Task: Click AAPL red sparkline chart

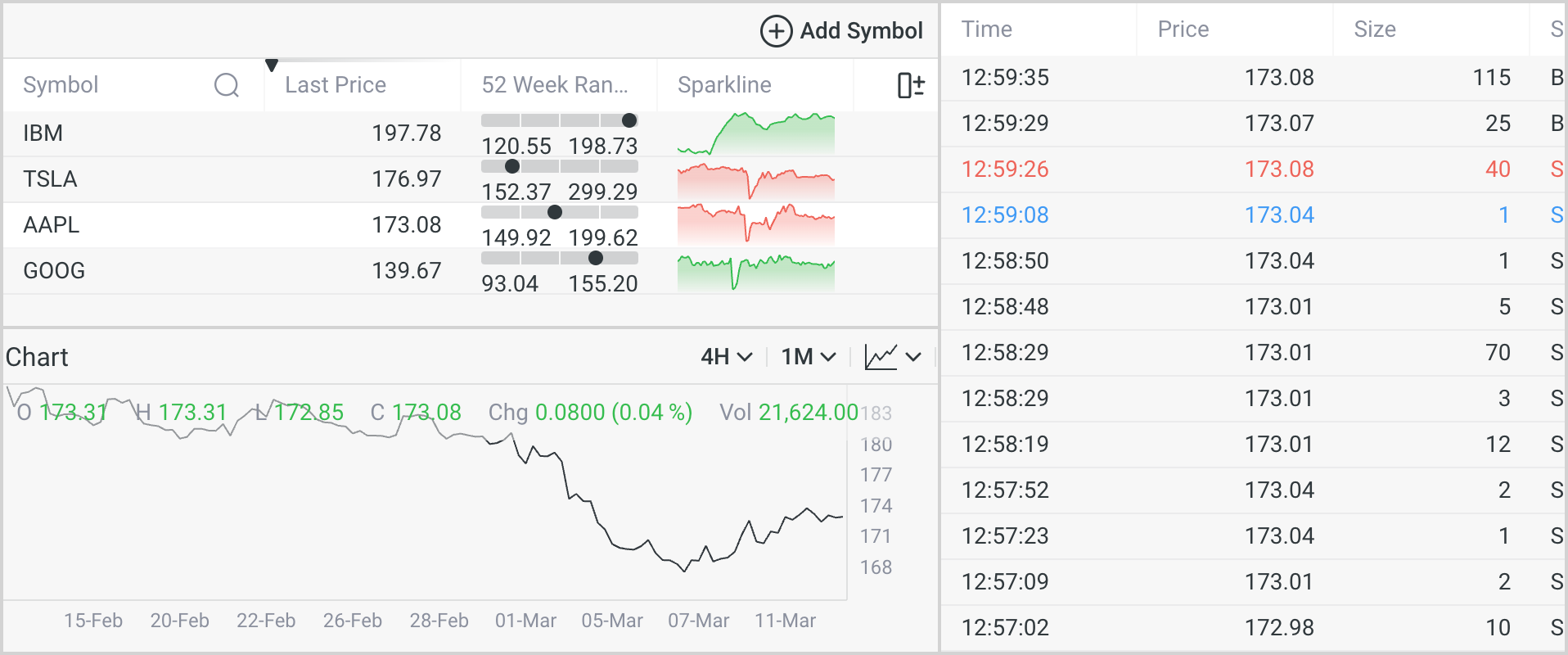Action: (756, 224)
